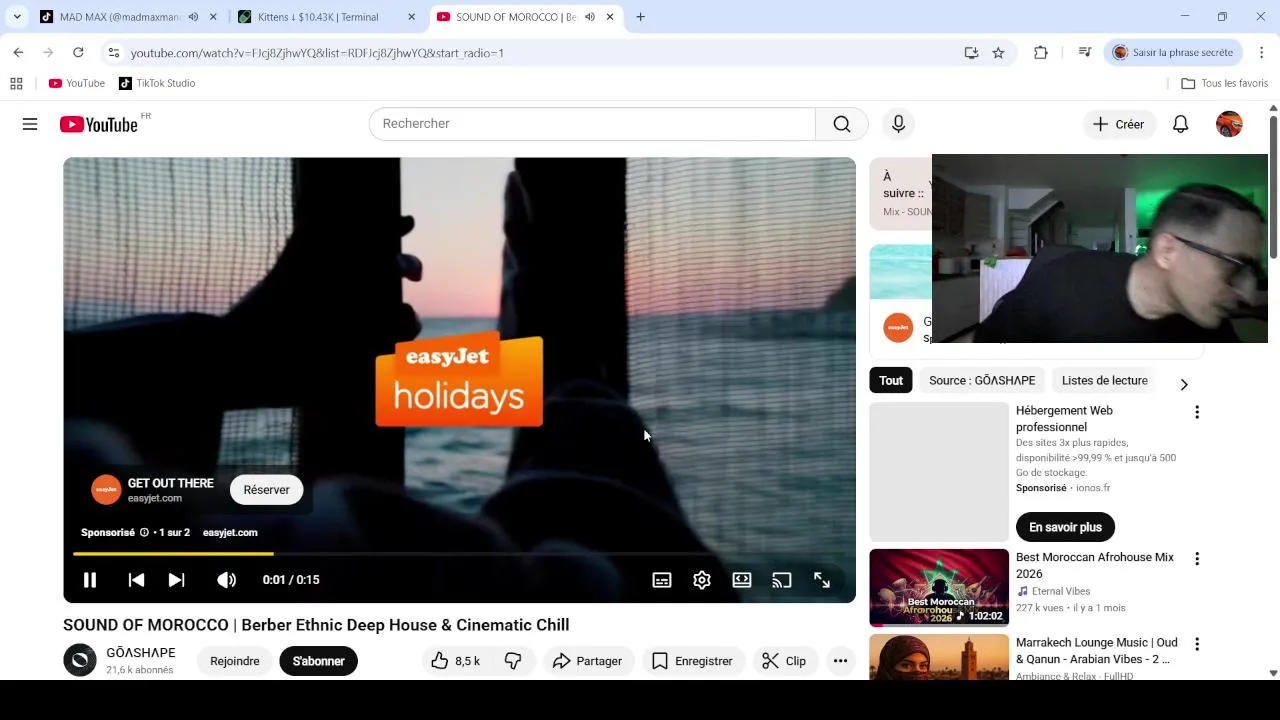Open YouTube notifications bell
The width and height of the screenshot is (1280, 720).
click(1181, 124)
